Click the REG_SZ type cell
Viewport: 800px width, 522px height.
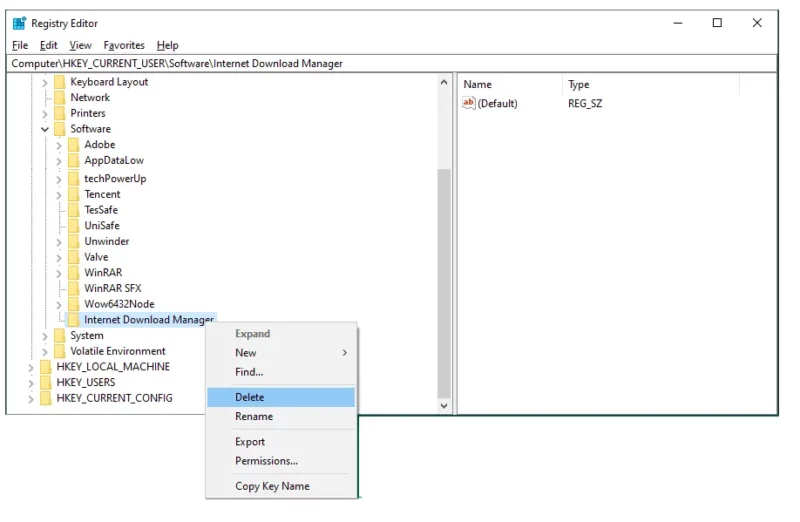[585, 104]
